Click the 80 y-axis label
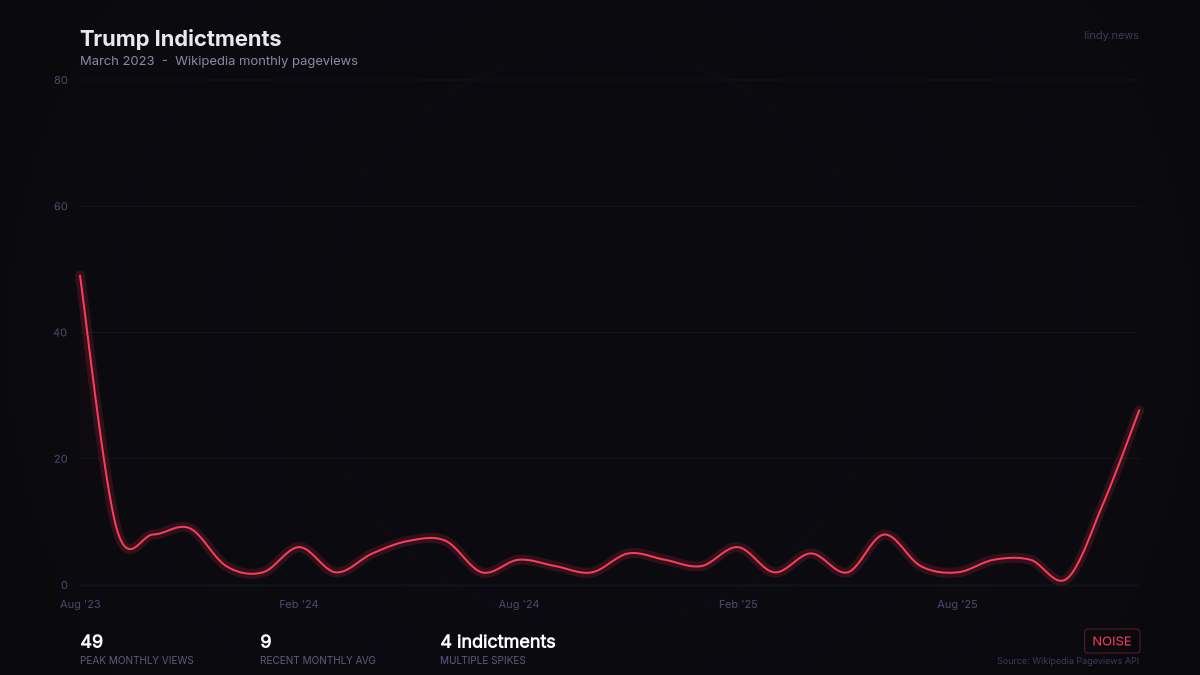Viewport: 1200px width, 675px height. [x=61, y=80]
